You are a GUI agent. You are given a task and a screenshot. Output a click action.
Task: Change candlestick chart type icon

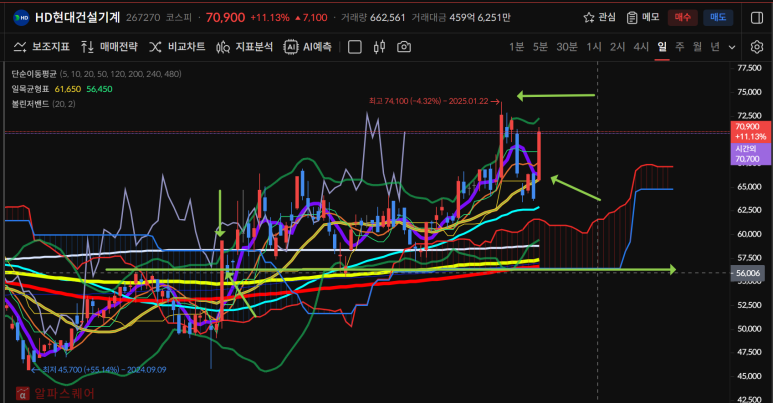pyautogui.click(x=379, y=47)
